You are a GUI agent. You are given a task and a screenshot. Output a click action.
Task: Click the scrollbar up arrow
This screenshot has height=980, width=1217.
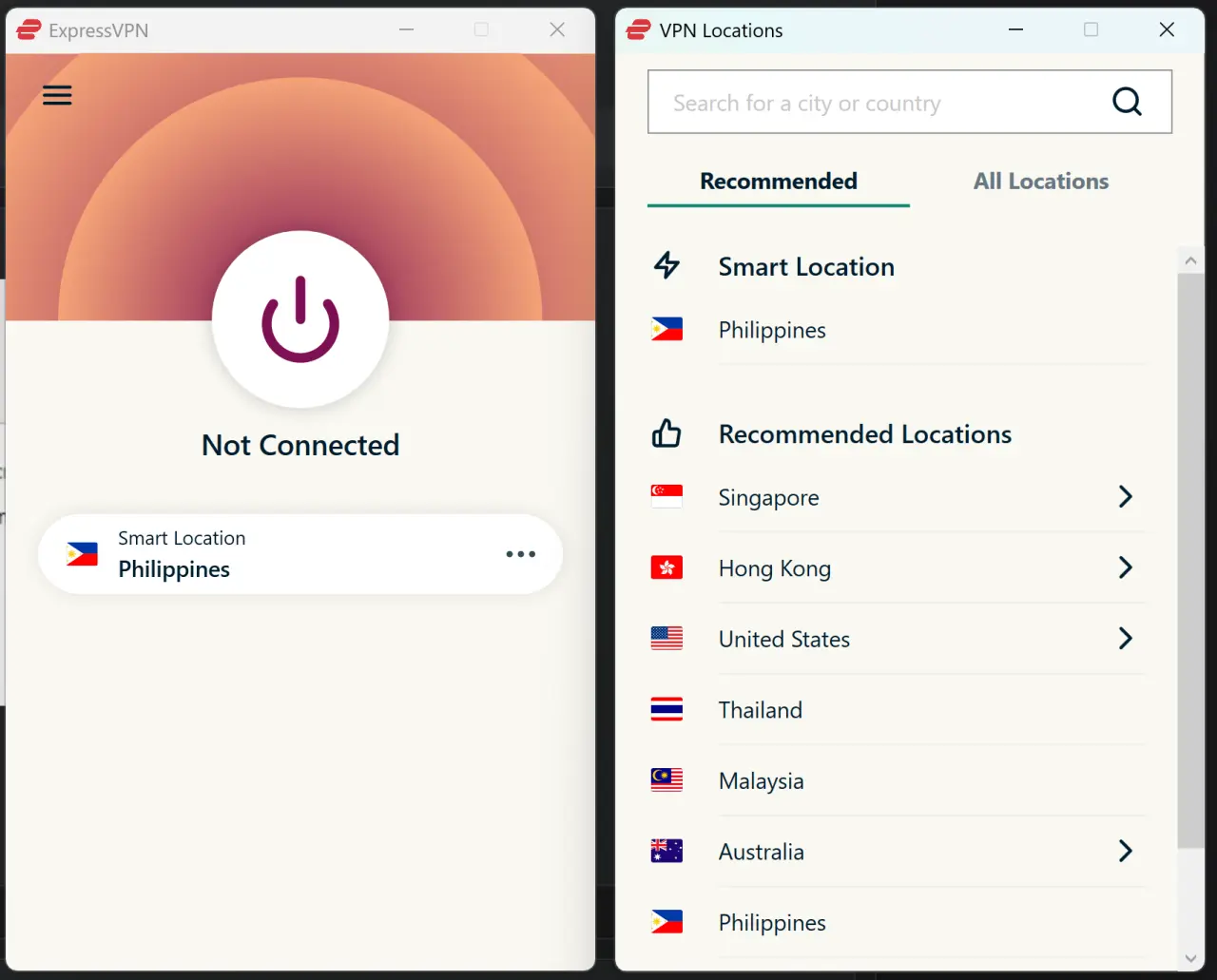click(1190, 259)
